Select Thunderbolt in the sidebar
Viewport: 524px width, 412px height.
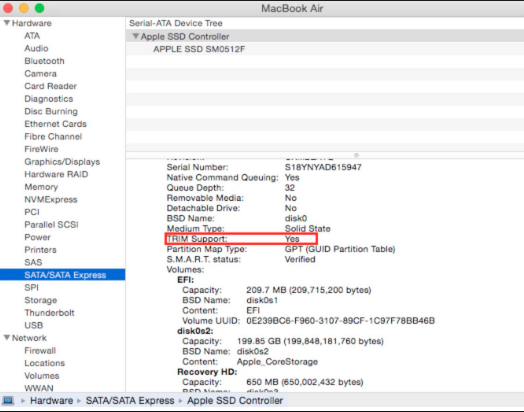click(49, 313)
